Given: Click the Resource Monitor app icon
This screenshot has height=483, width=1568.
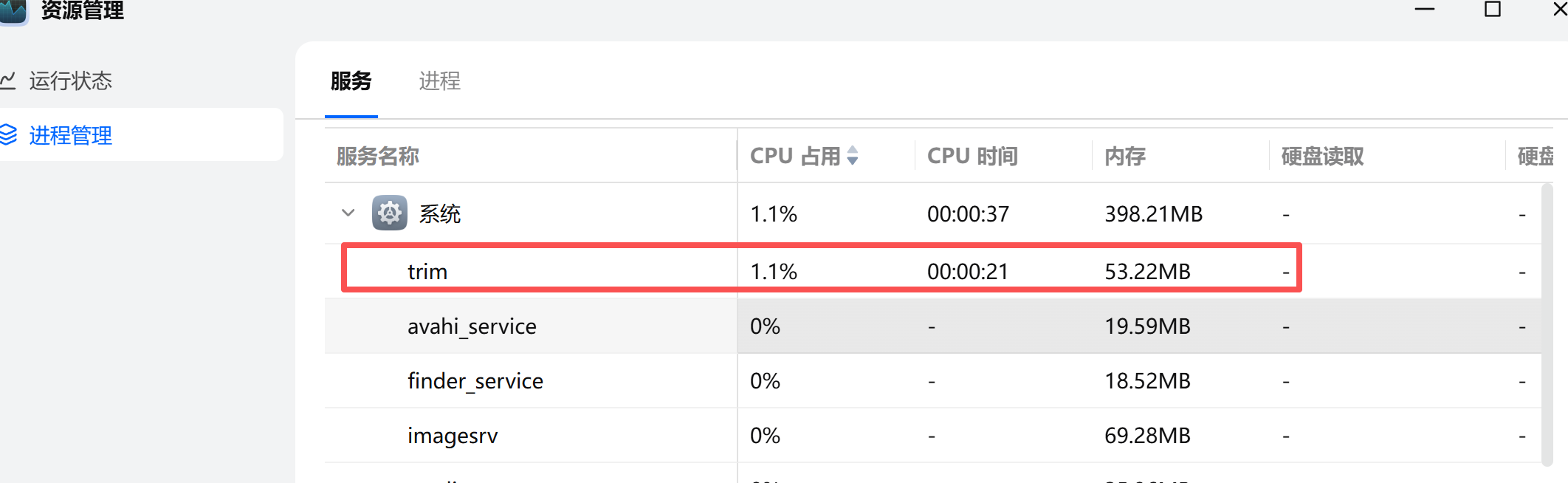Looking at the screenshot, I should pyautogui.click(x=13, y=10).
